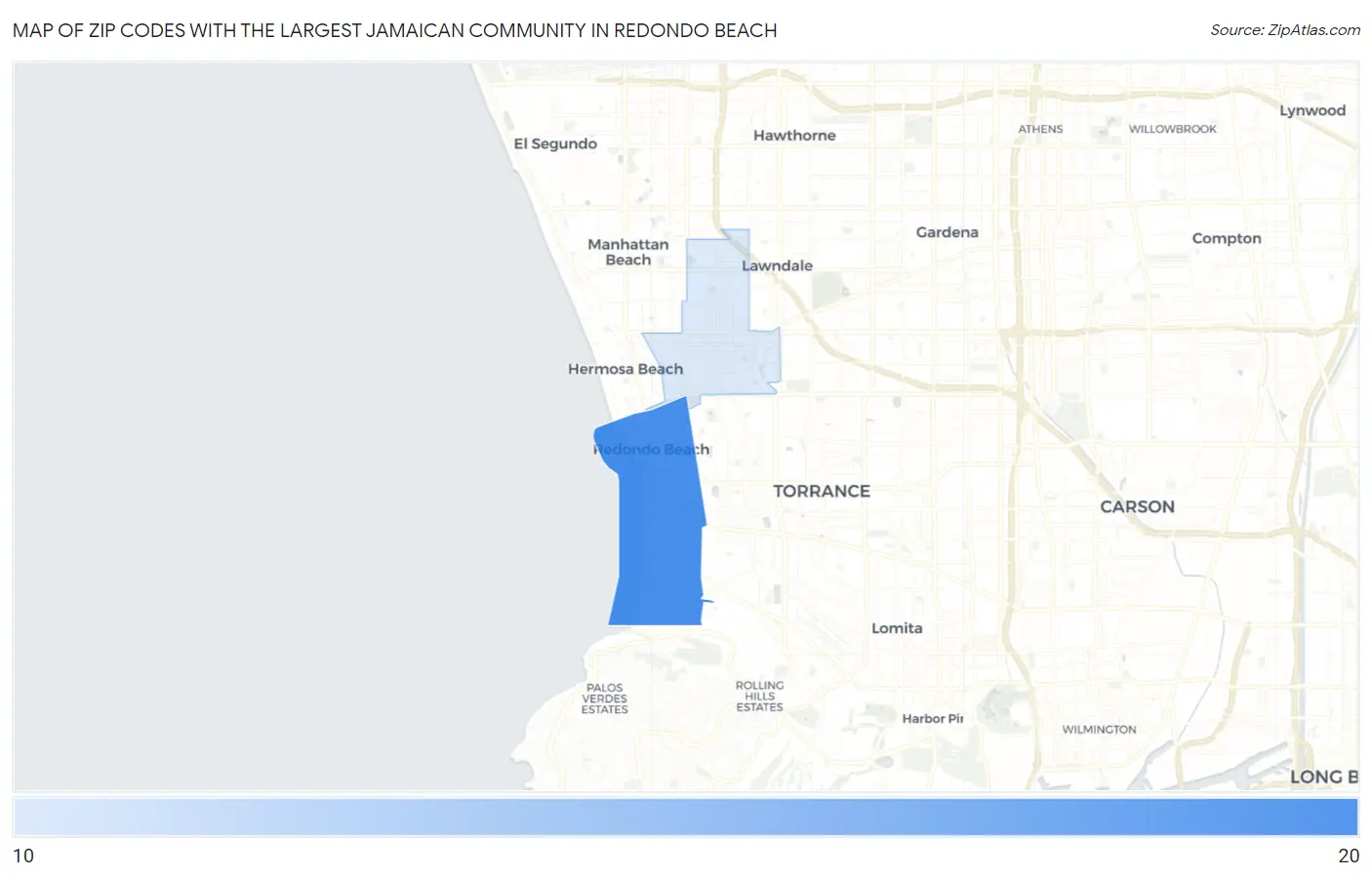
Task: Click the 'El Segundo' map label
Action: (555, 143)
